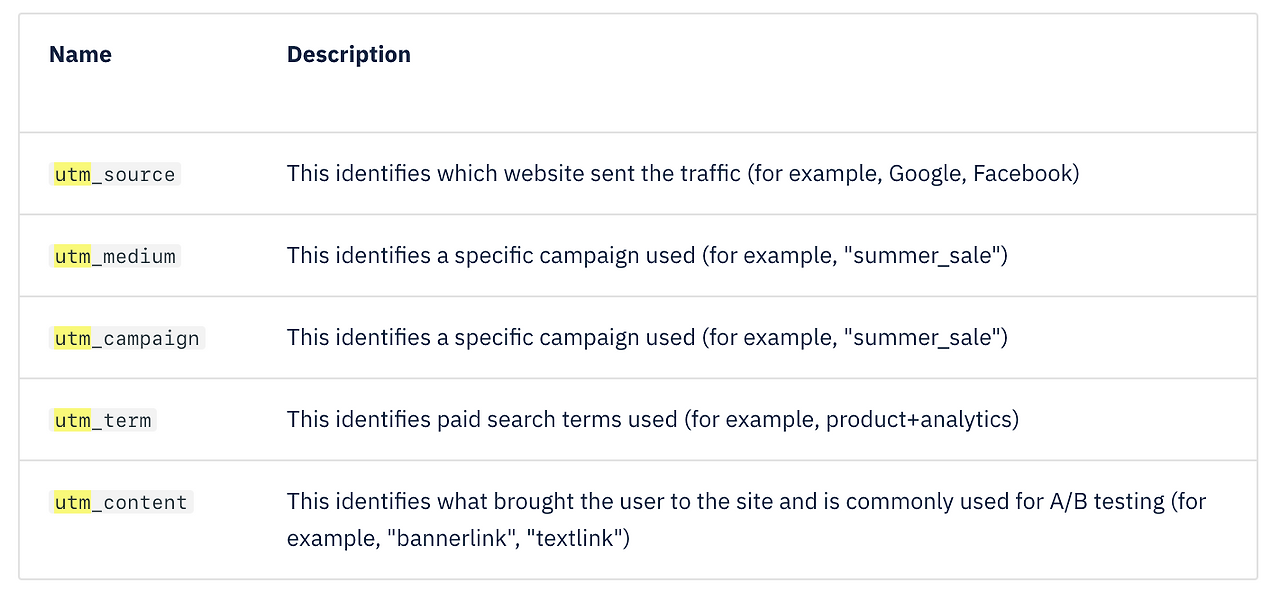Select the utm_source parameter name
Viewport: 1280px width, 600px height.
(115, 174)
